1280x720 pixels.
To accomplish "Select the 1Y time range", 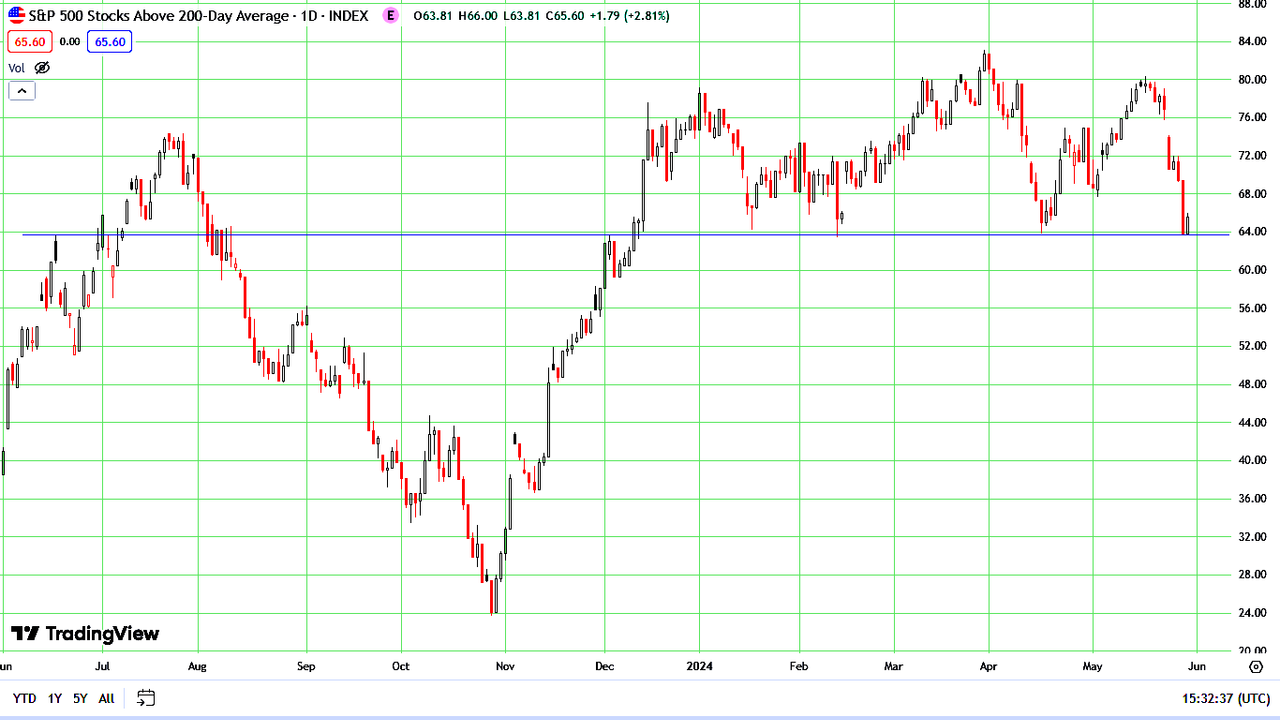I will [x=55, y=698].
